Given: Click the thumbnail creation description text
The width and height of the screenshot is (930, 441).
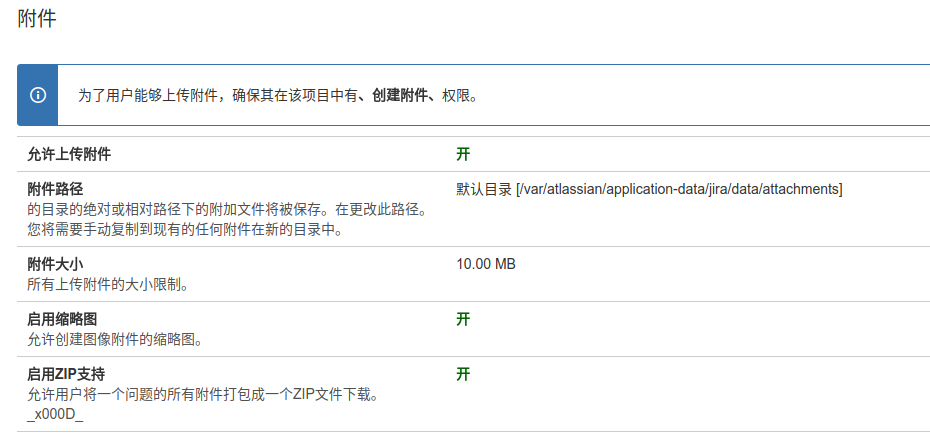Looking at the screenshot, I should pos(116,339).
